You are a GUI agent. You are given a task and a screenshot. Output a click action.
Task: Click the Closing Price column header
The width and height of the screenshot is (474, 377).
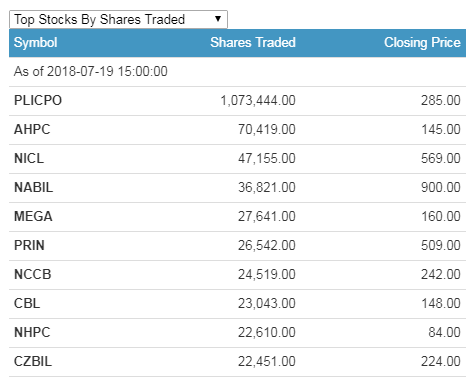point(422,43)
